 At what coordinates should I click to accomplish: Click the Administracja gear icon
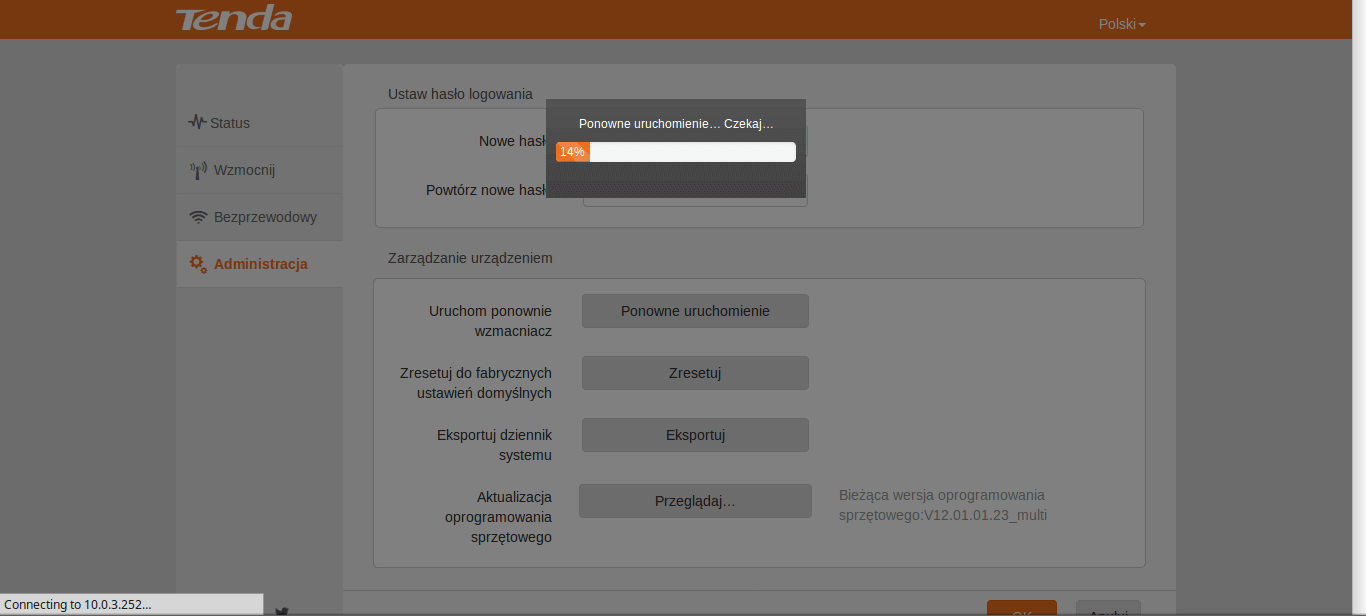(x=198, y=264)
